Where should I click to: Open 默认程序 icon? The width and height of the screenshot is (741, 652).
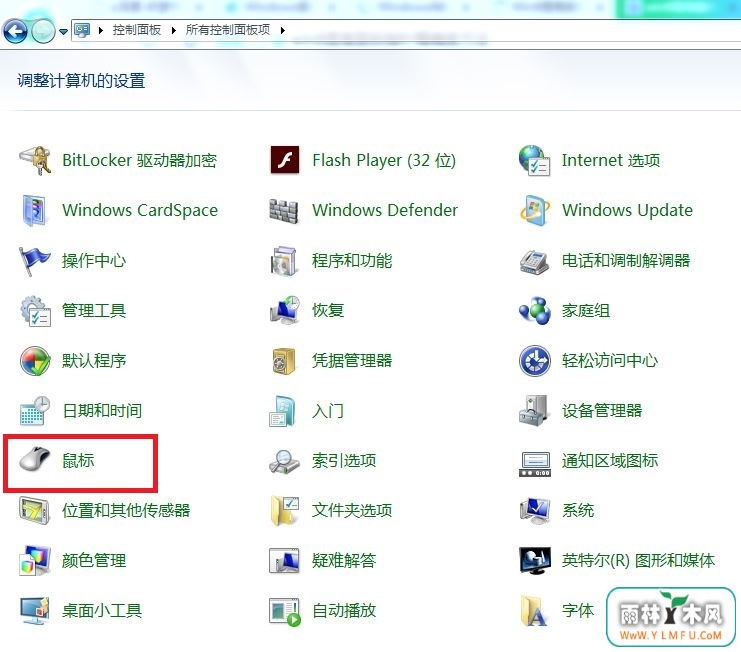(x=35, y=360)
